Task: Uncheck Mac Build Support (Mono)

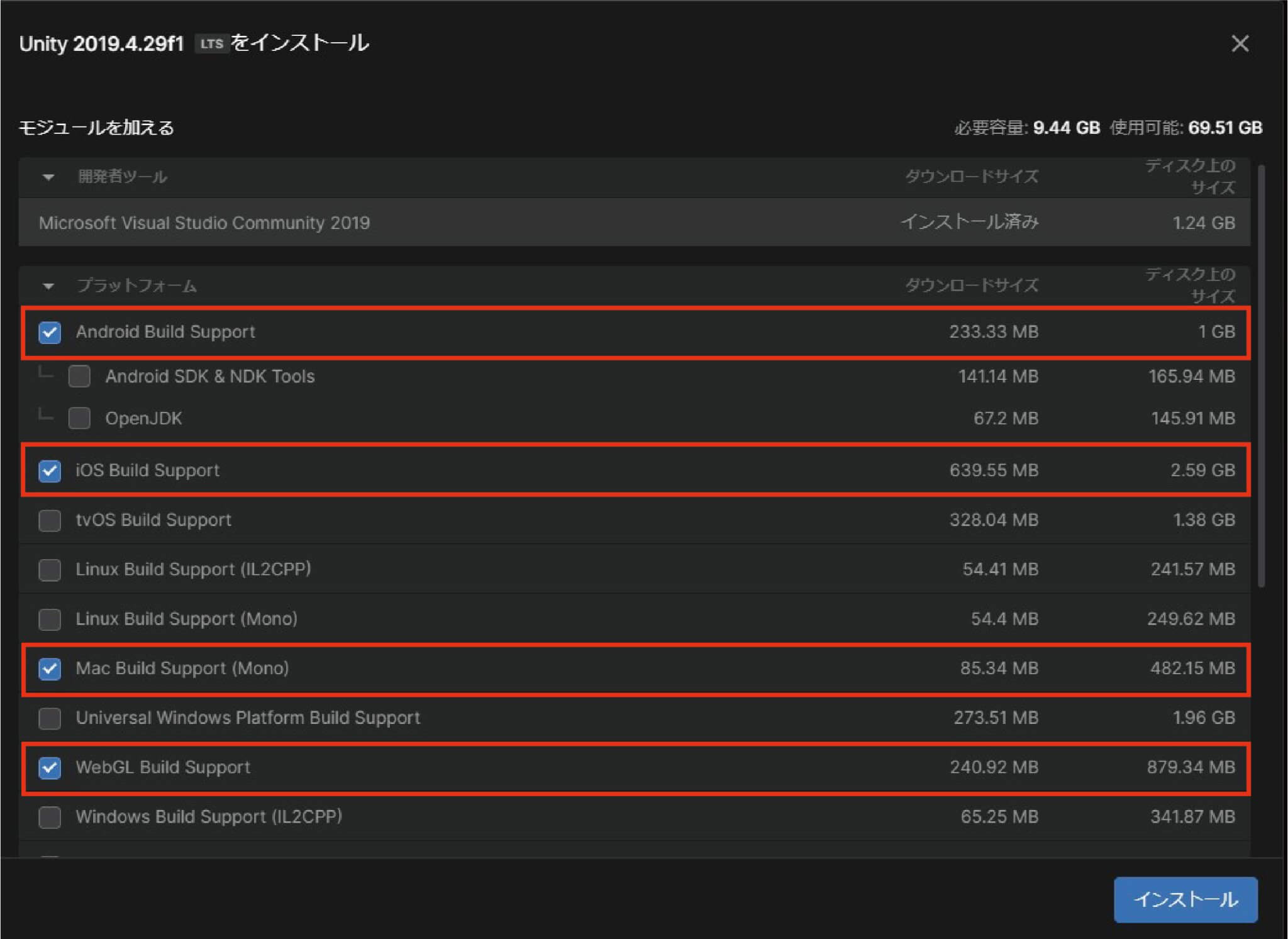Action: coord(50,668)
